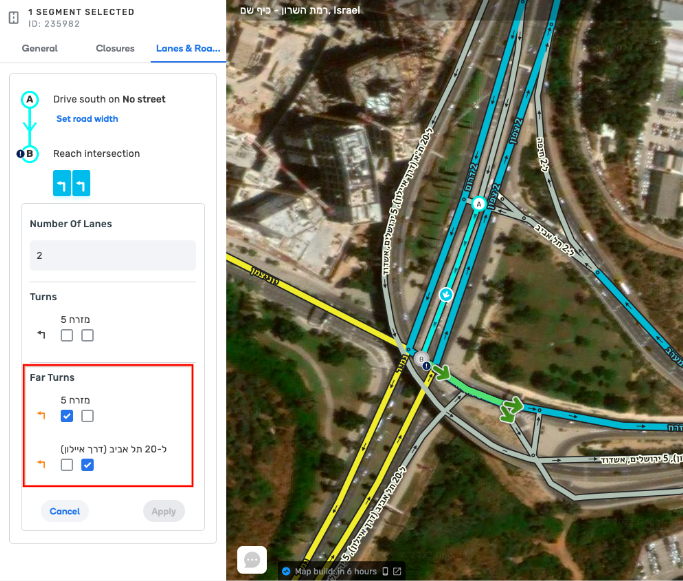Click node B marker on the map
The width and height of the screenshot is (683, 581).
pyautogui.click(x=421, y=359)
